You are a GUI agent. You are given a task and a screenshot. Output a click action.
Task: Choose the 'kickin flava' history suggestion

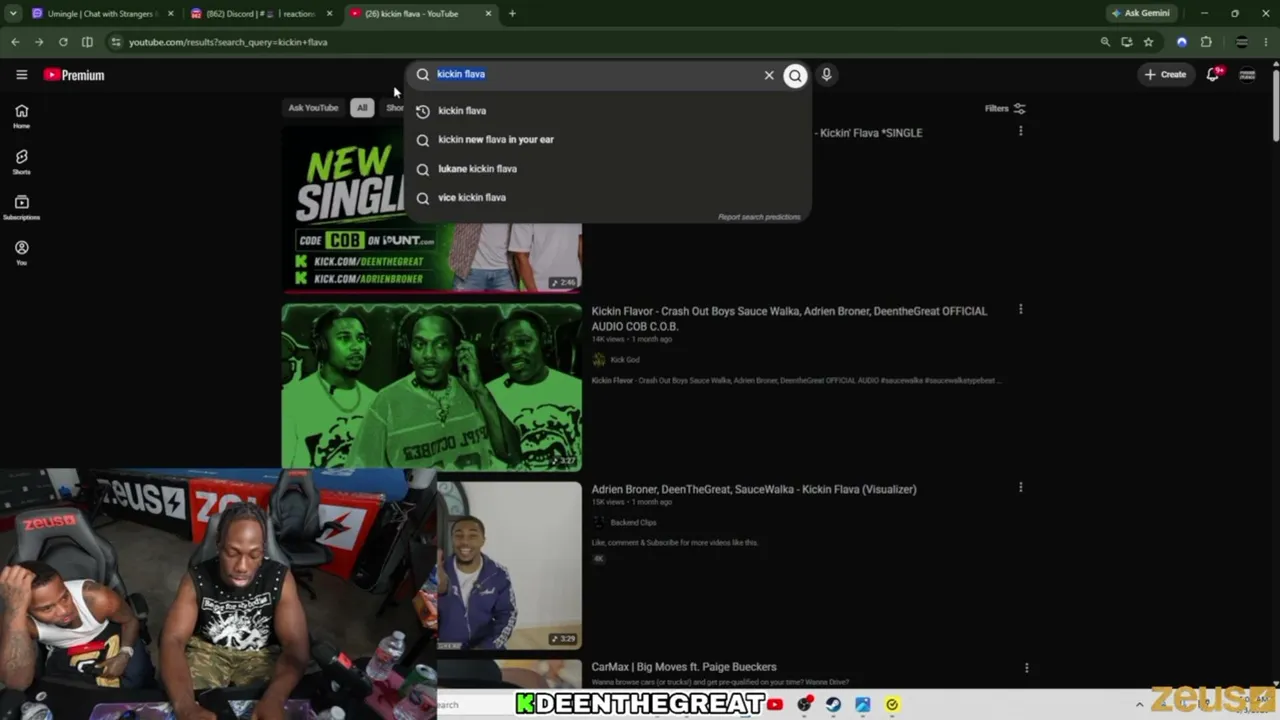pos(608,111)
